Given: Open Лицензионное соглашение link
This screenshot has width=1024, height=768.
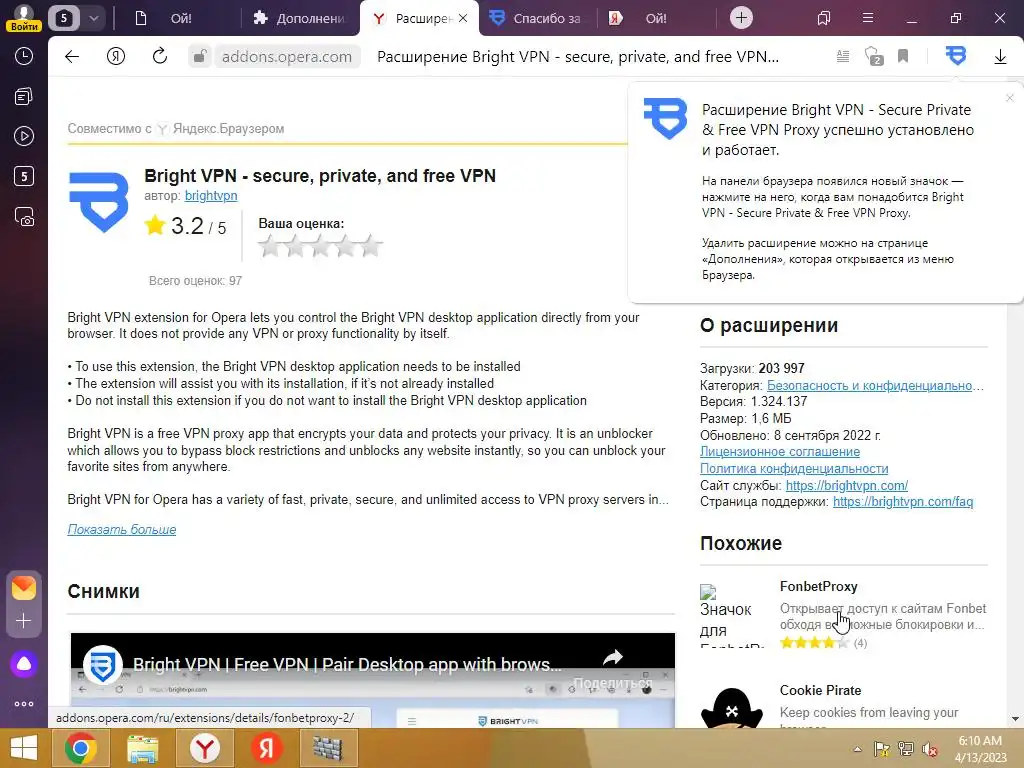Looking at the screenshot, I should [780, 451].
